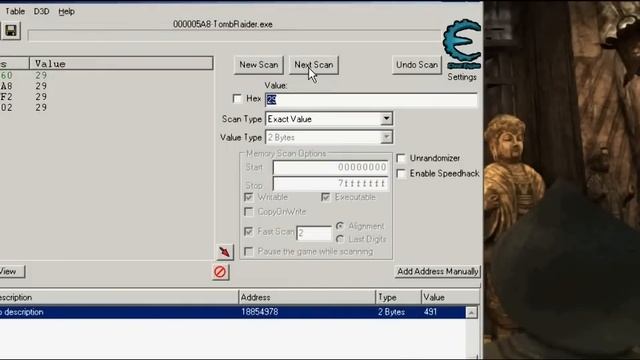The image size is (640, 360).
Task: Click the Description column header
Action: pyautogui.click(x=119, y=297)
